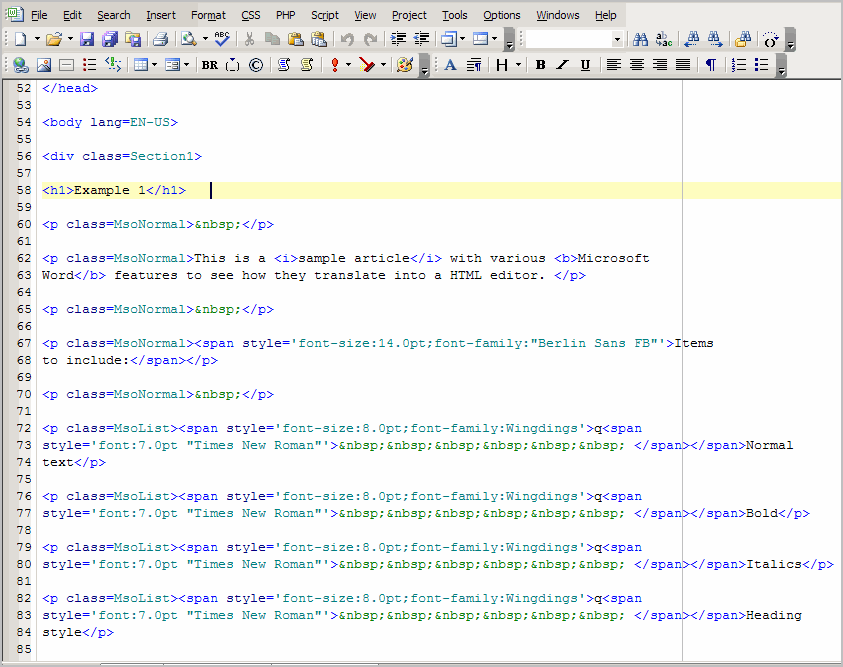Click inside the search text input field
The image size is (843, 667).
pyautogui.click(x=569, y=39)
